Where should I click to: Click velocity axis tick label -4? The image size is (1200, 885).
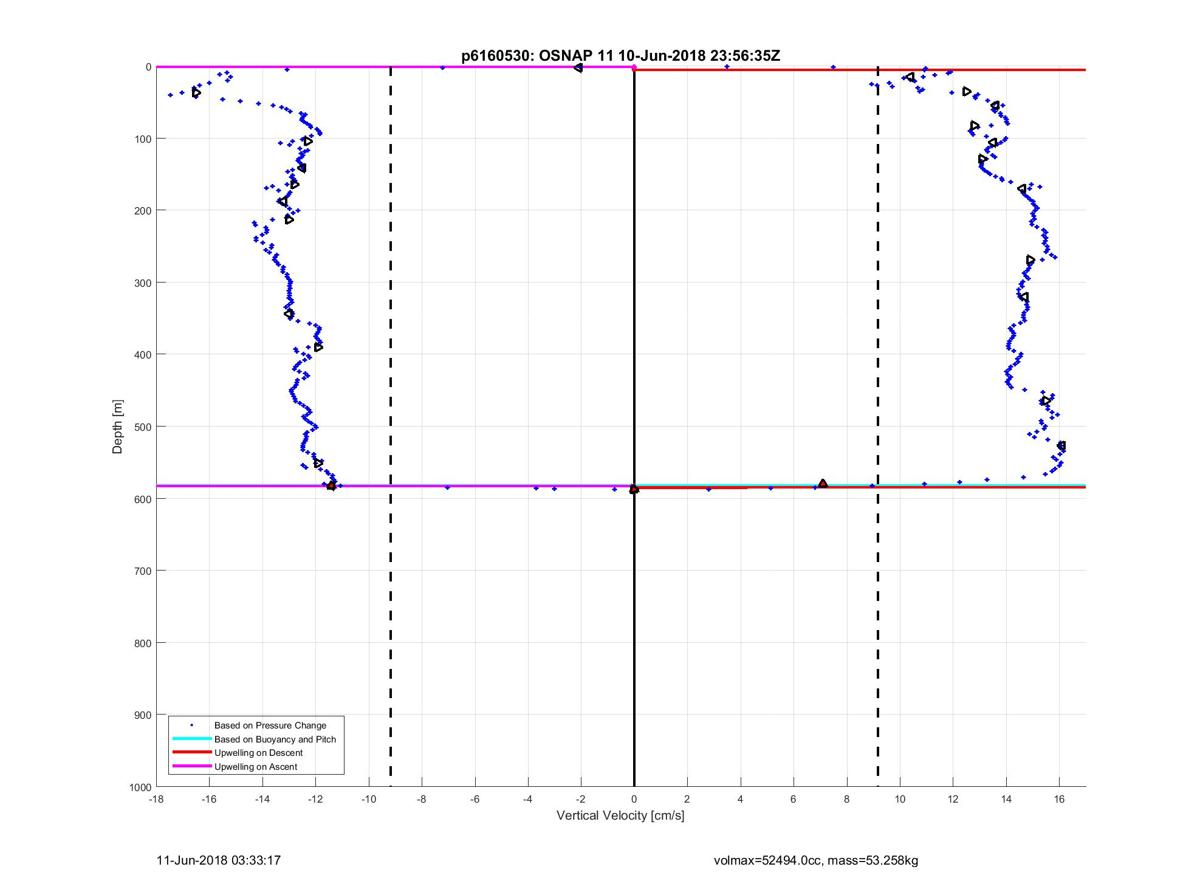pos(527,799)
